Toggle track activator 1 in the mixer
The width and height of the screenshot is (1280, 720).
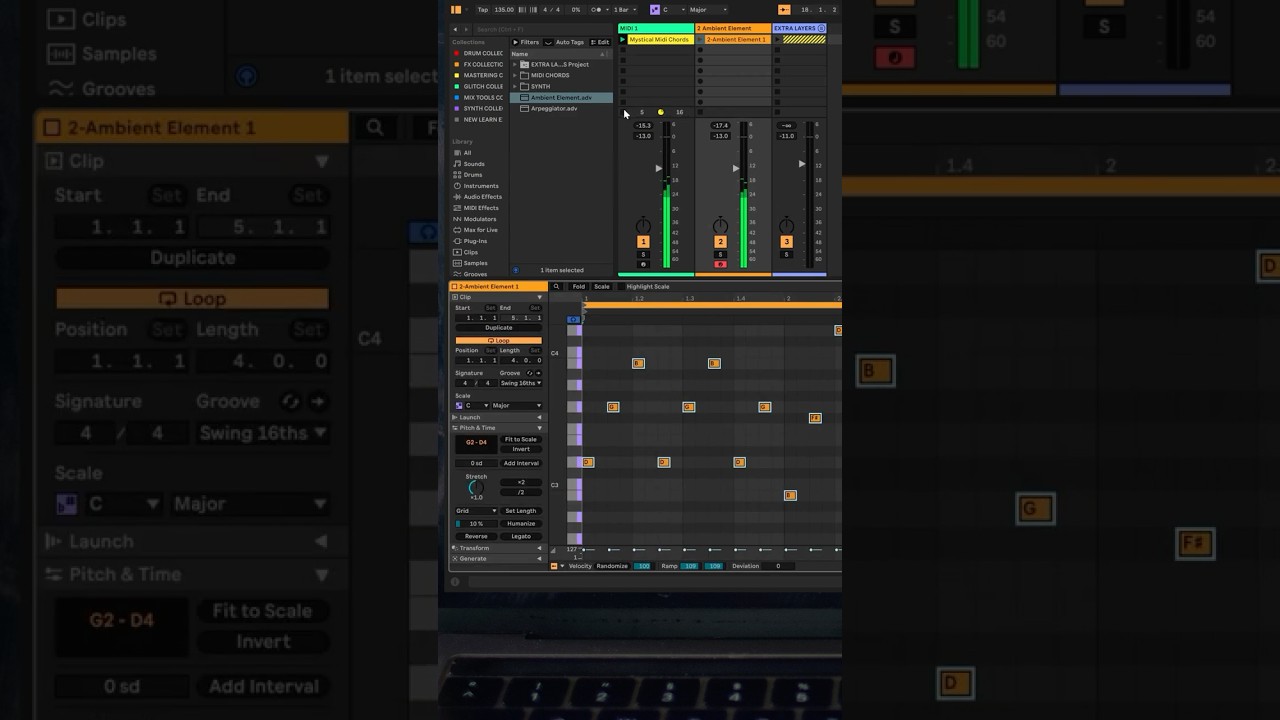(643, 242)
